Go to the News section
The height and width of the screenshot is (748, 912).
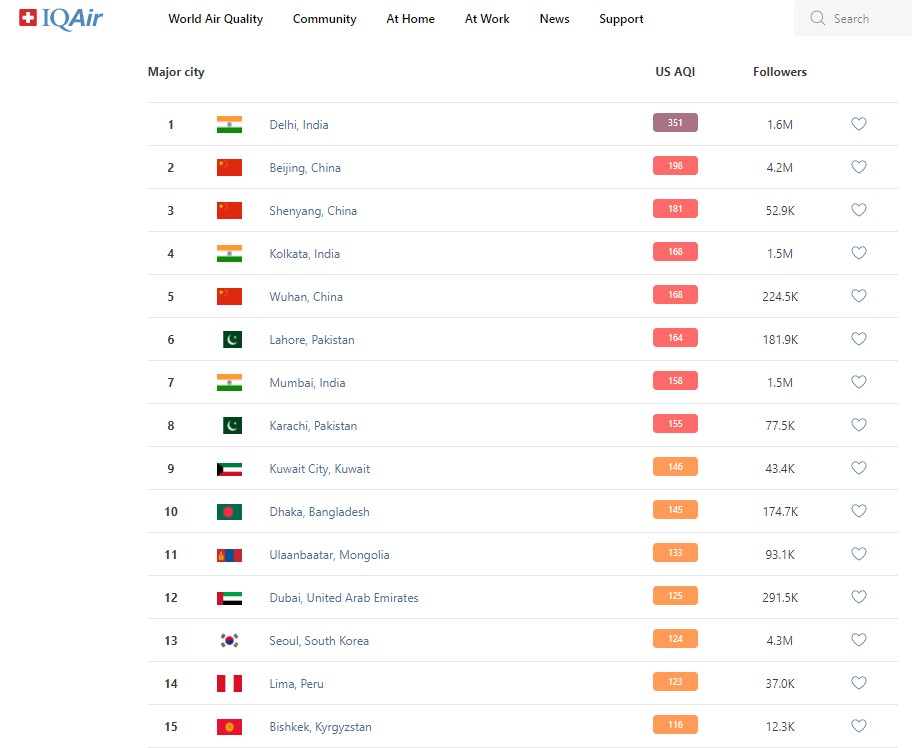554,19
